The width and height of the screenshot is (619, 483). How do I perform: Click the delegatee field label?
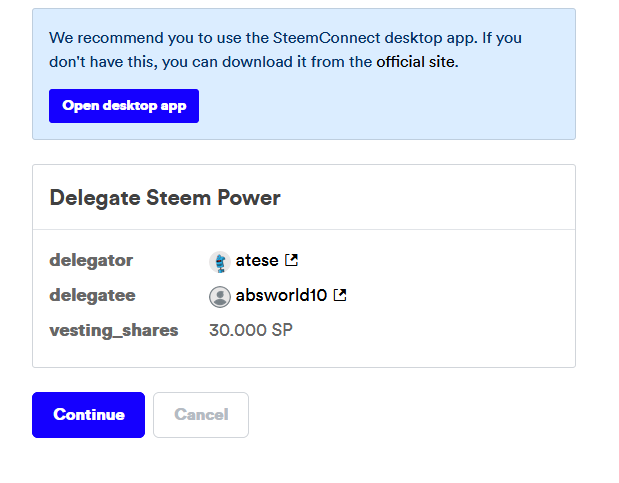(92, 296)
